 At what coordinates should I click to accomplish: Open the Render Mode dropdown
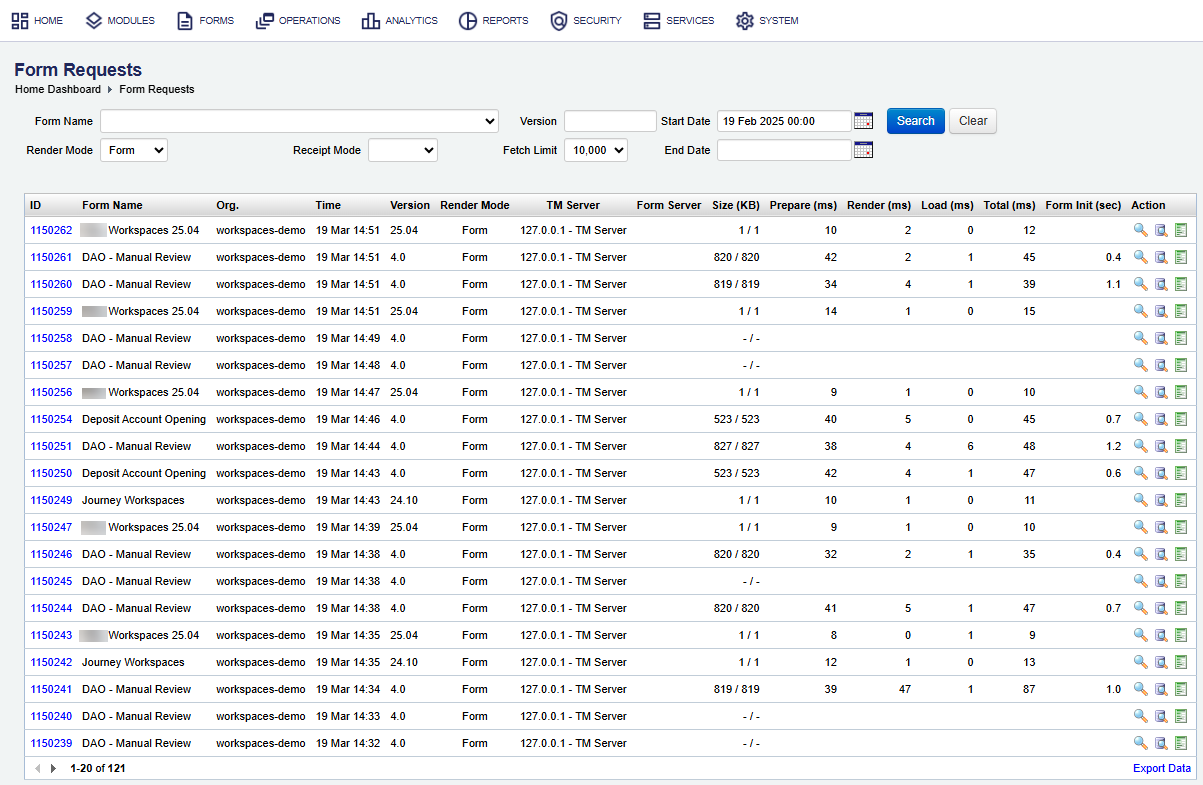134,150
